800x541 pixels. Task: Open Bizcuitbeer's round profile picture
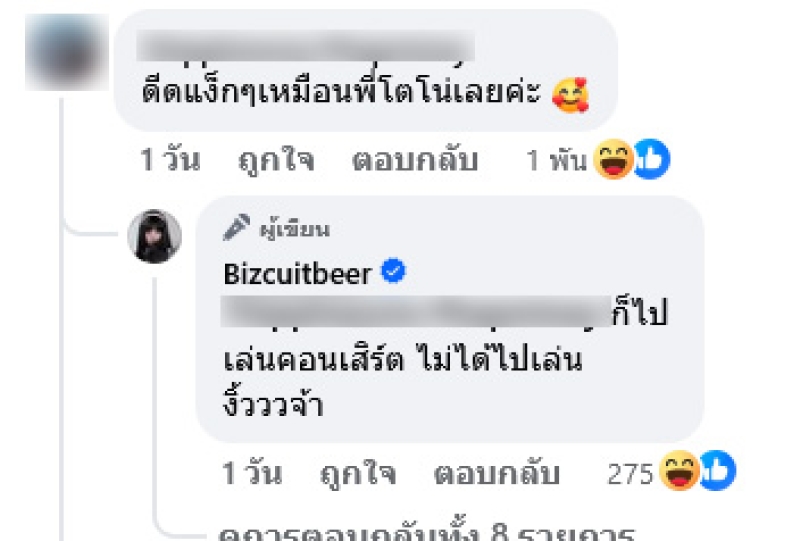coord(155,236)
